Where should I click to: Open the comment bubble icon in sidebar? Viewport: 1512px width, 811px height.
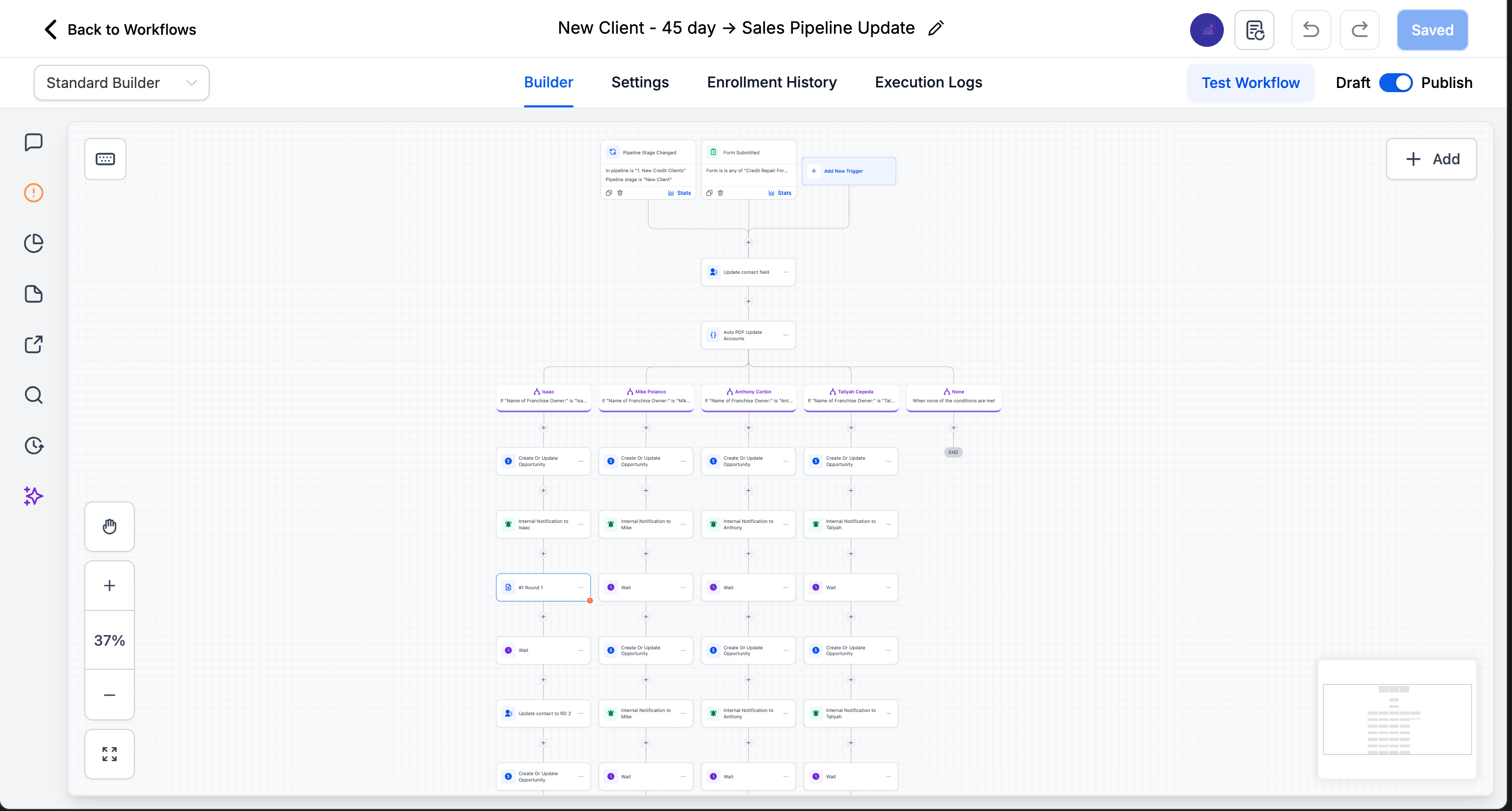pyautogui.click(x=34, y=142)
